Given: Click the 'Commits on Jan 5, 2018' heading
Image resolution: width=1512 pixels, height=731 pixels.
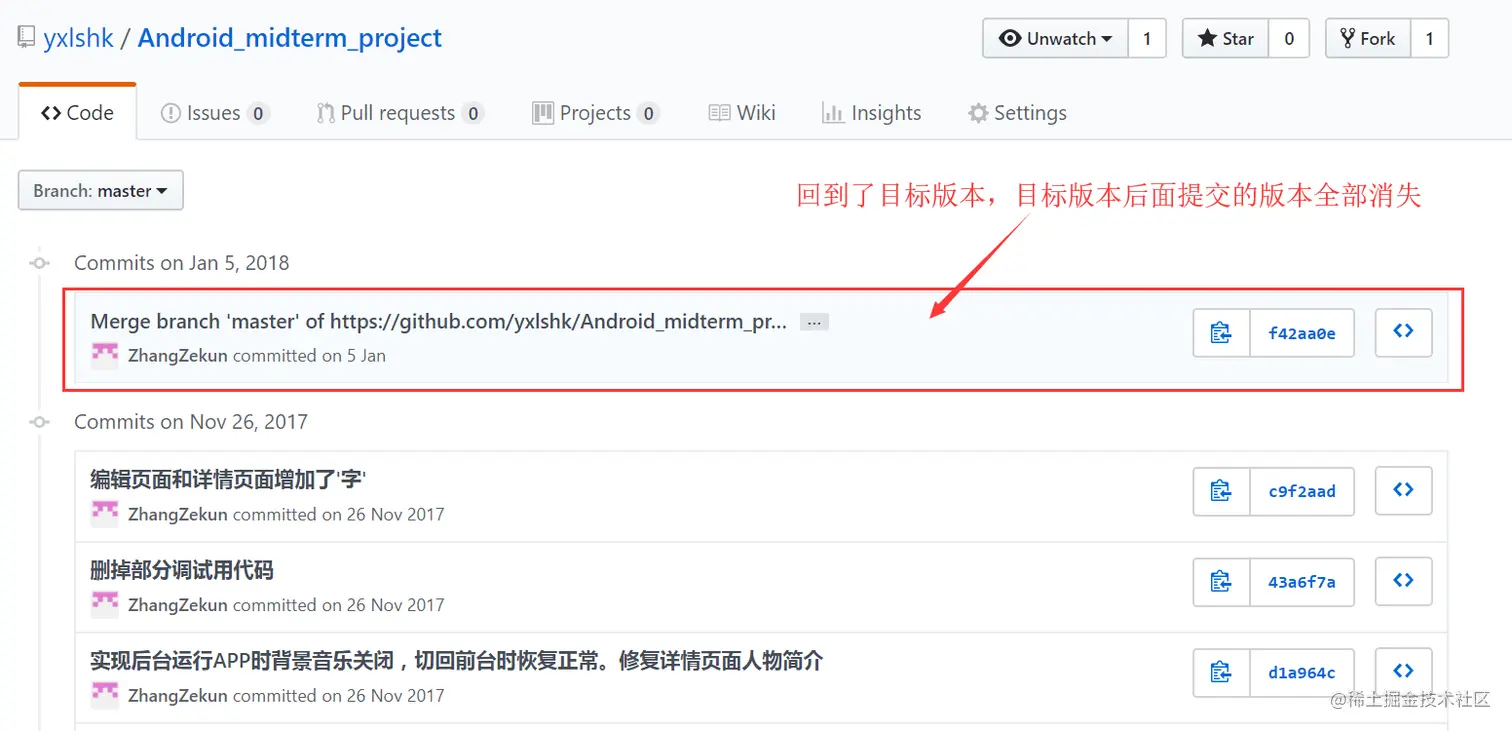Looking at the screenshot, I should click(182, 263).
